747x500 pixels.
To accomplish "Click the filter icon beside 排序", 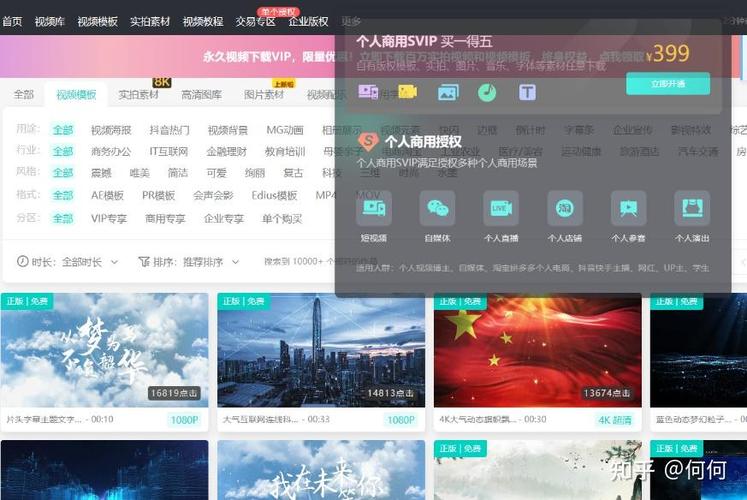I will coord(144,261).
